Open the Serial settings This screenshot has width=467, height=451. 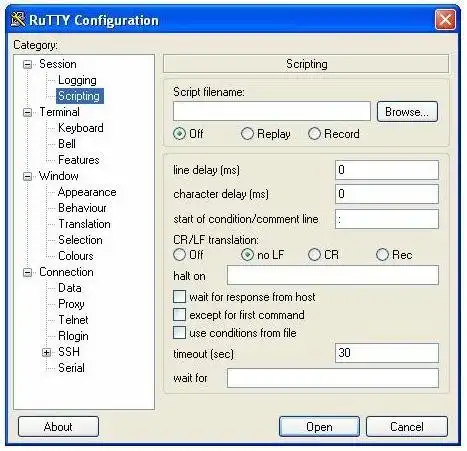point(71,368)
